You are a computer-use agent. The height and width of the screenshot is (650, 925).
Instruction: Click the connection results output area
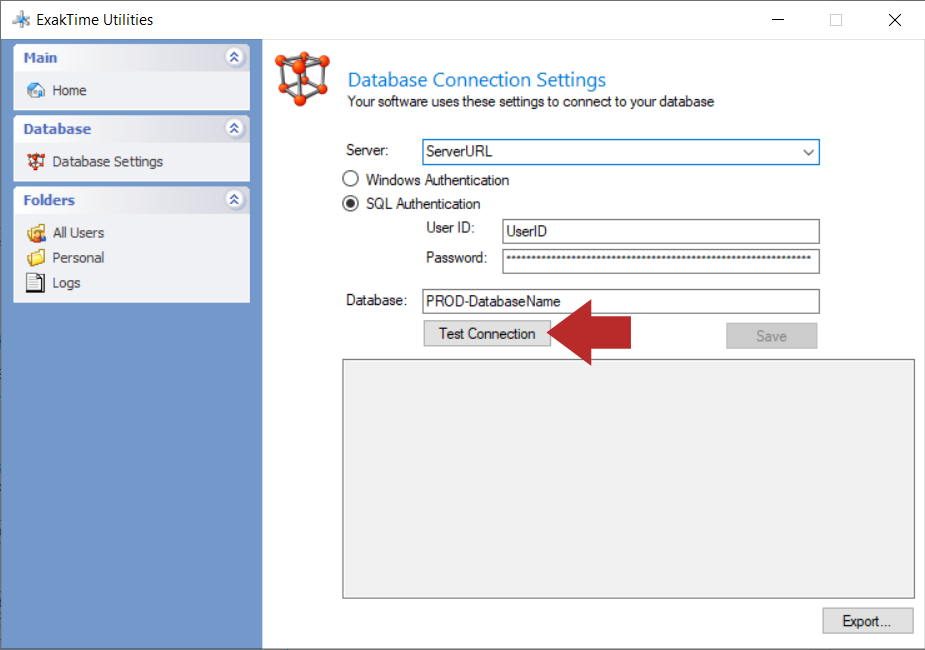pyautogui.click(x=628, y=479)
